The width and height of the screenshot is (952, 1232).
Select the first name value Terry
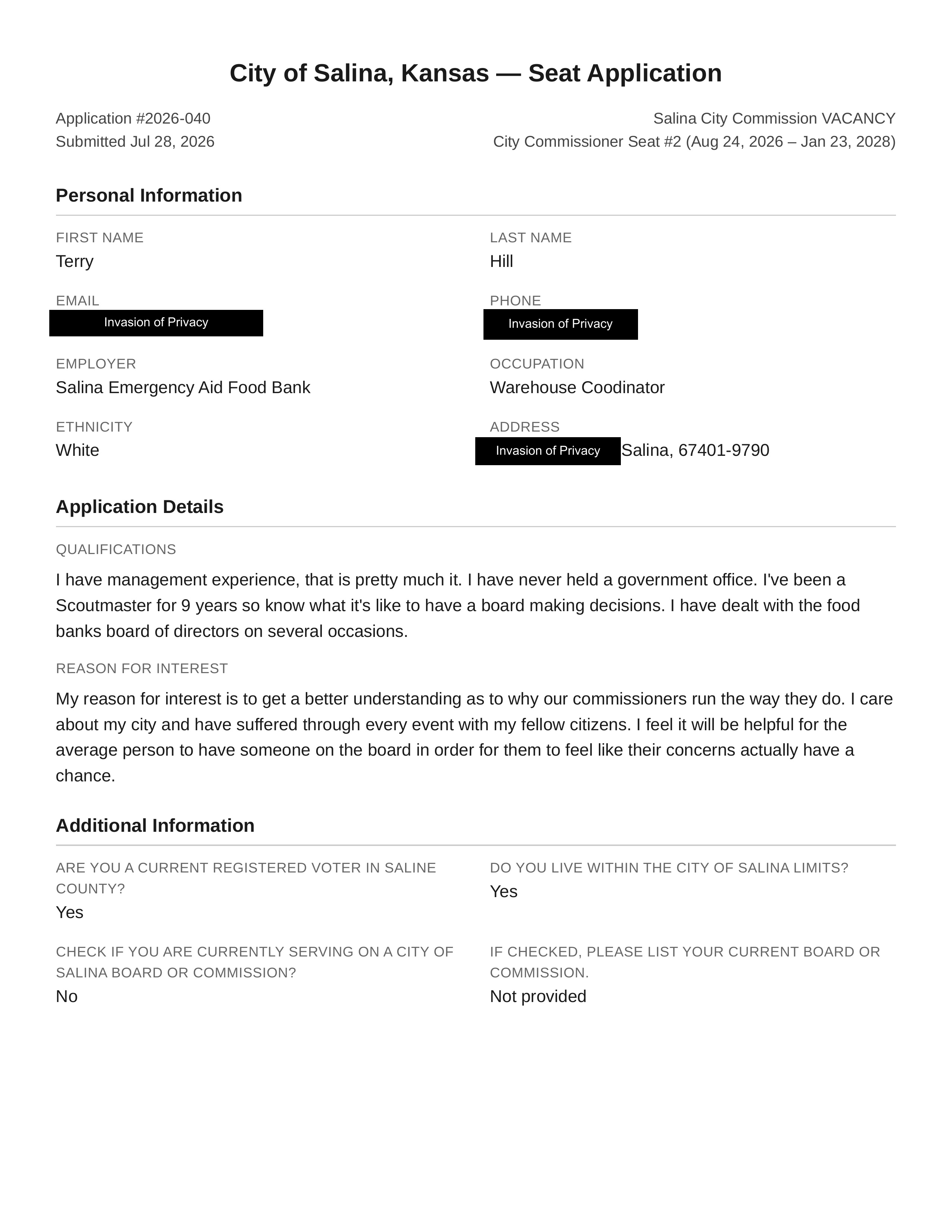[74, 262]
